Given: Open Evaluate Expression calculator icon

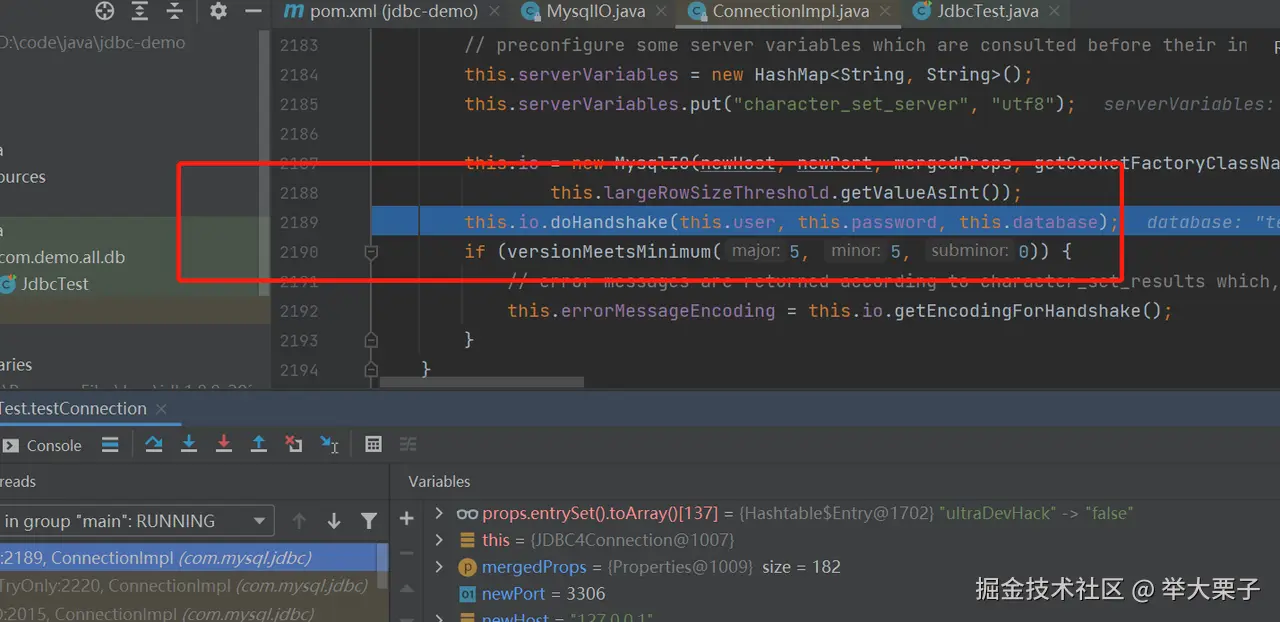Looking at the screenshot, I should (x=373, y=444).
